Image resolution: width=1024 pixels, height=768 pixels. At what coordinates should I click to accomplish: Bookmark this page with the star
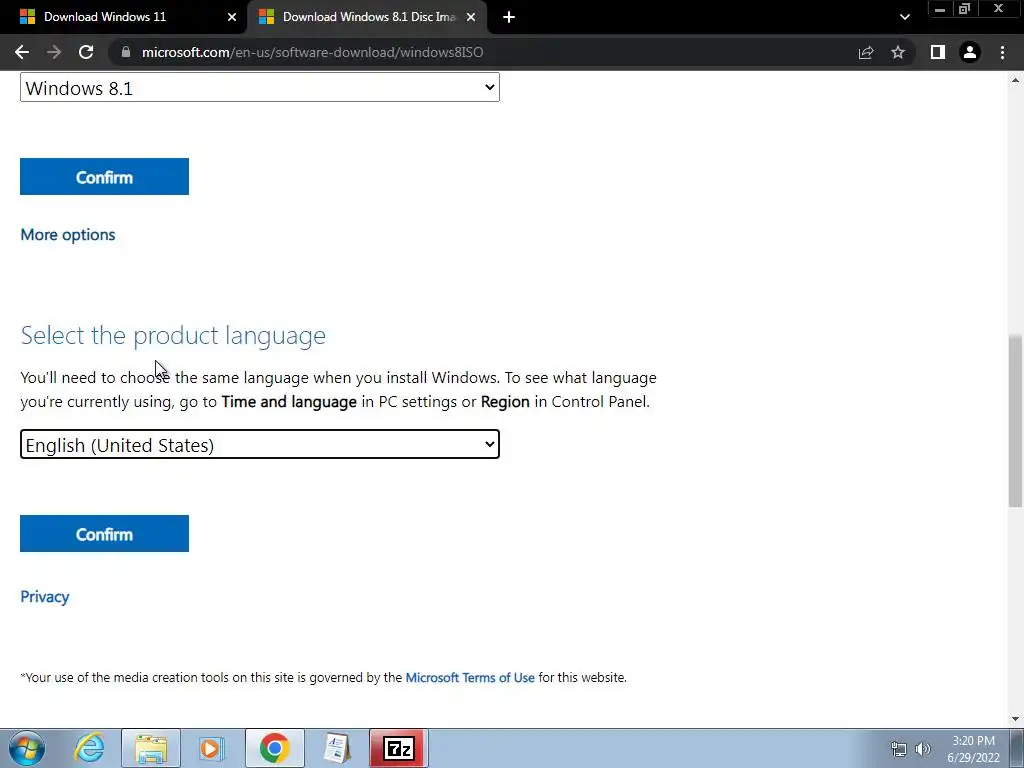898,52
